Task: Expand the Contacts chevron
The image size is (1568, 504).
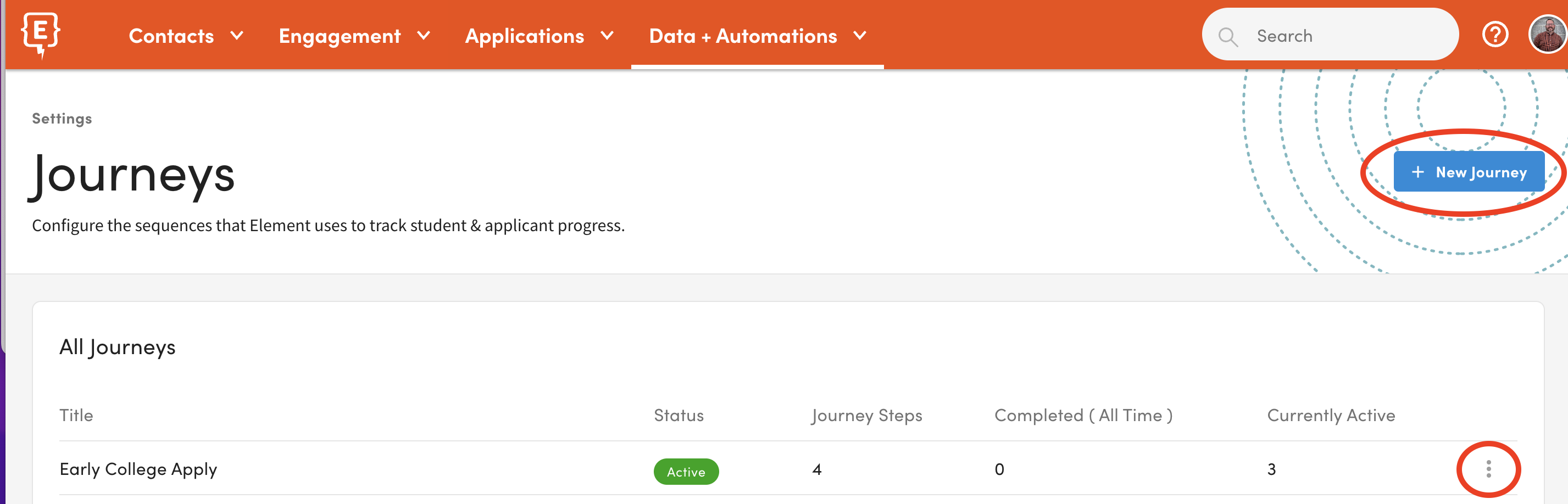Action: [x=237, y=36]
